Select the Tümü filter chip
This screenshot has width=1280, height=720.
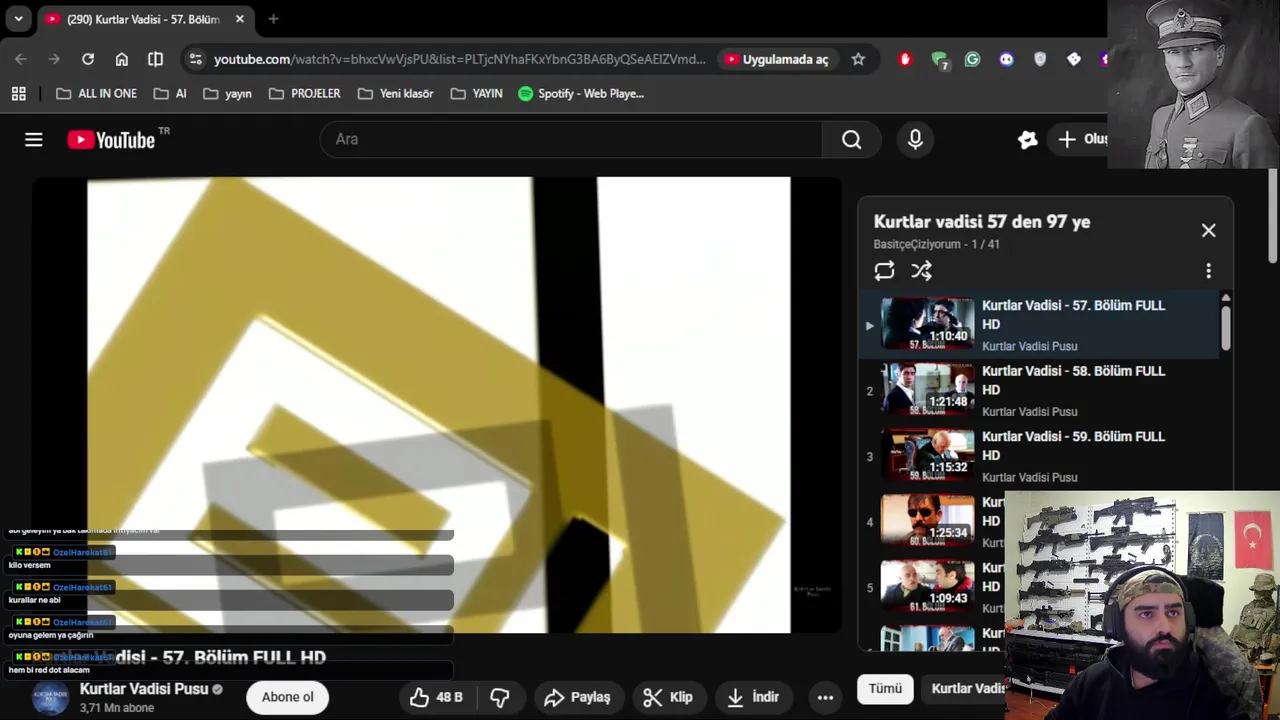(x=885, y=688)
